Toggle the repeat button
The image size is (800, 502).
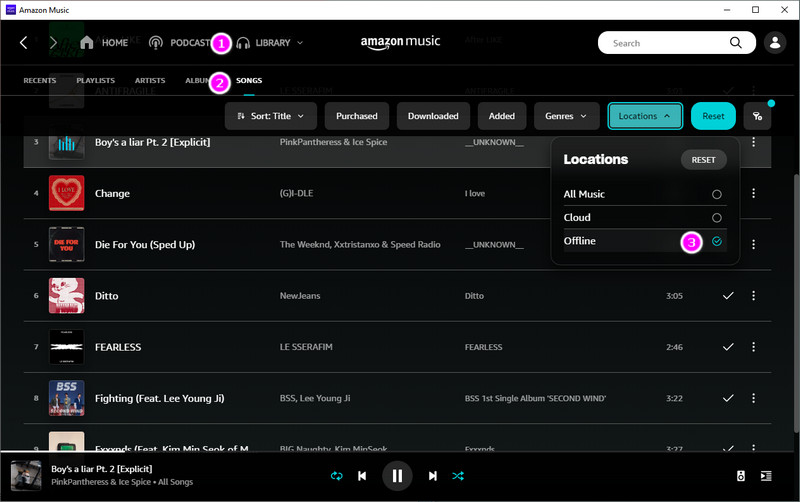coord(337,476)
